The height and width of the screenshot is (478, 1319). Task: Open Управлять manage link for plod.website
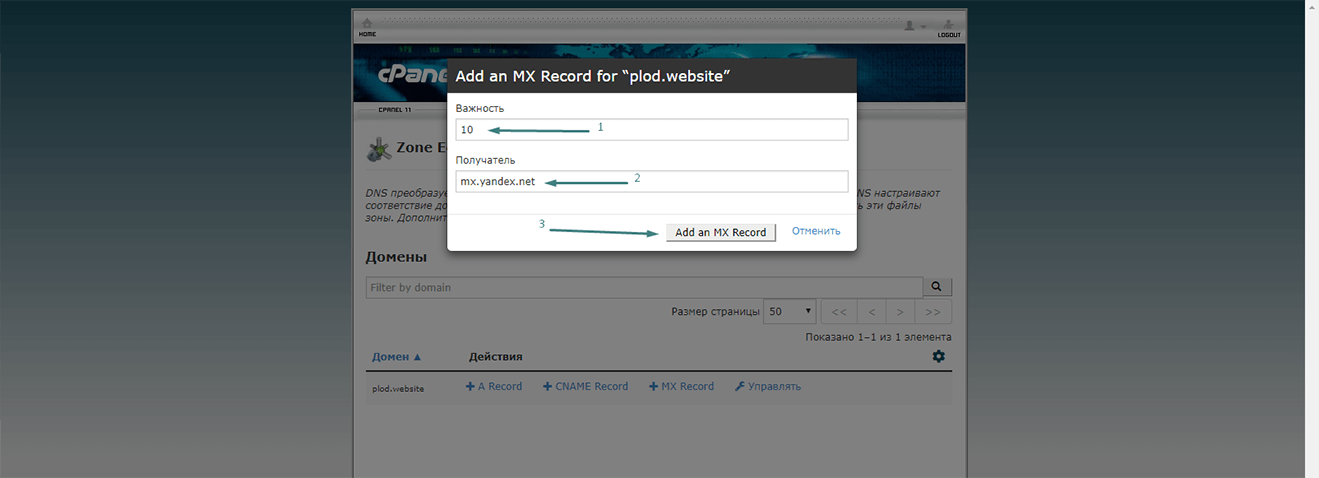click(x=767, y=386)
